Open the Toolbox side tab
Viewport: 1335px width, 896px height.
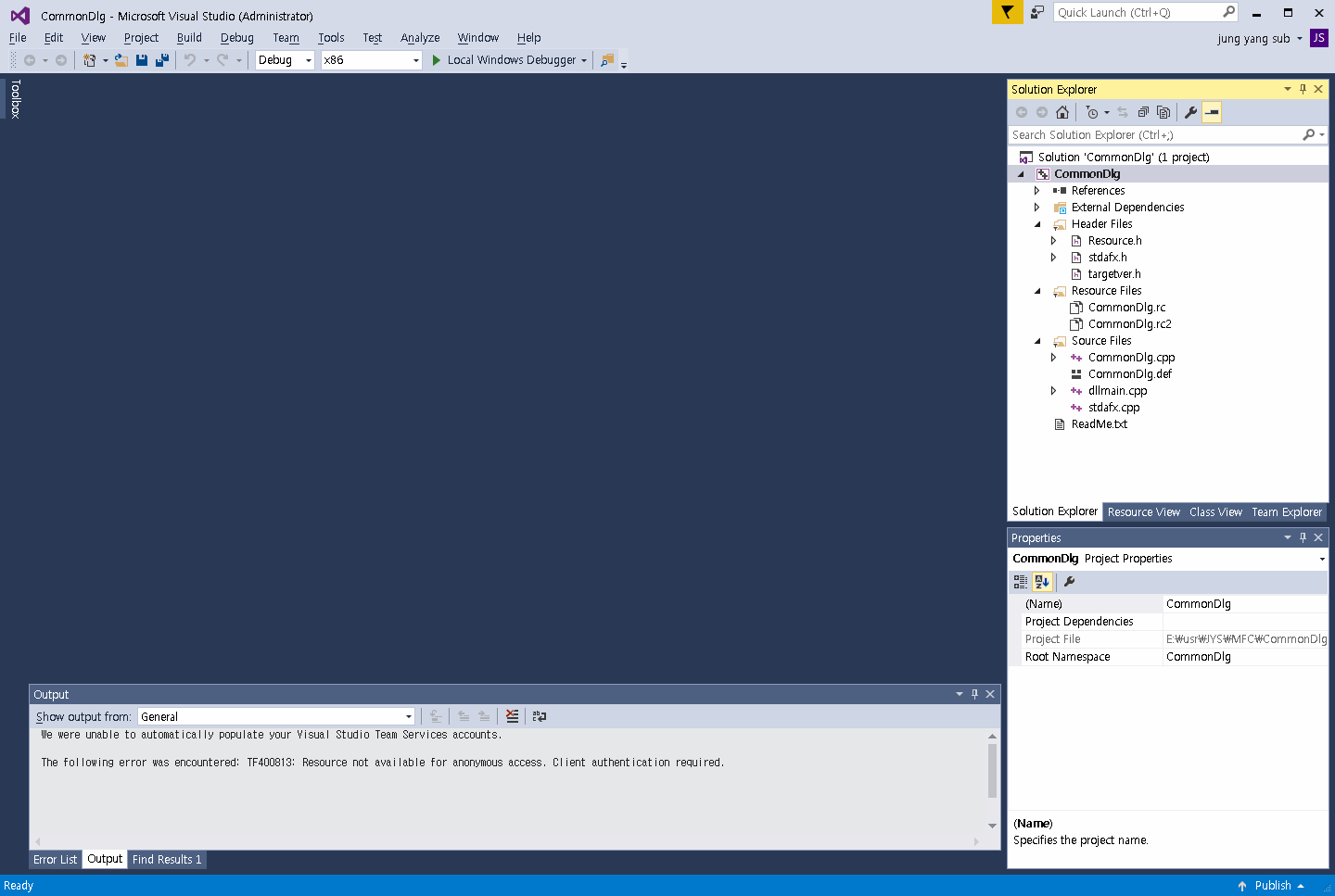pos(15,99)
